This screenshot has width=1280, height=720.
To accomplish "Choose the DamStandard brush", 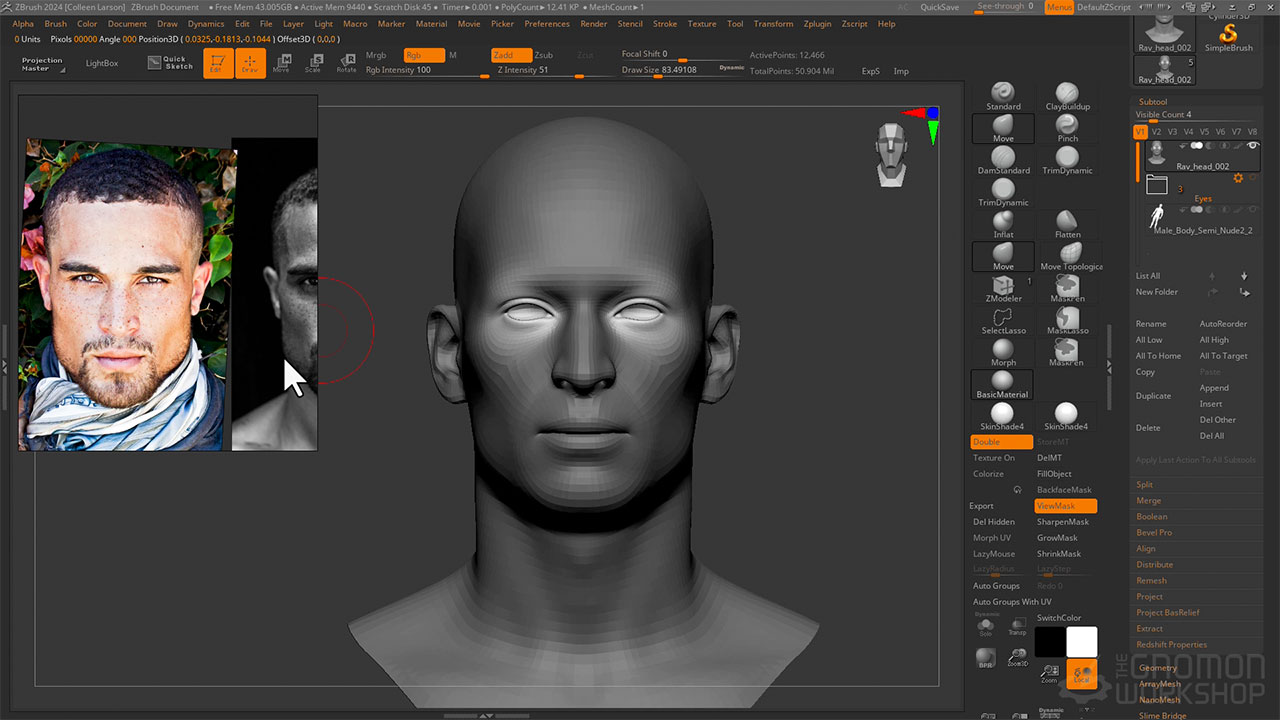I will 1003,160.
